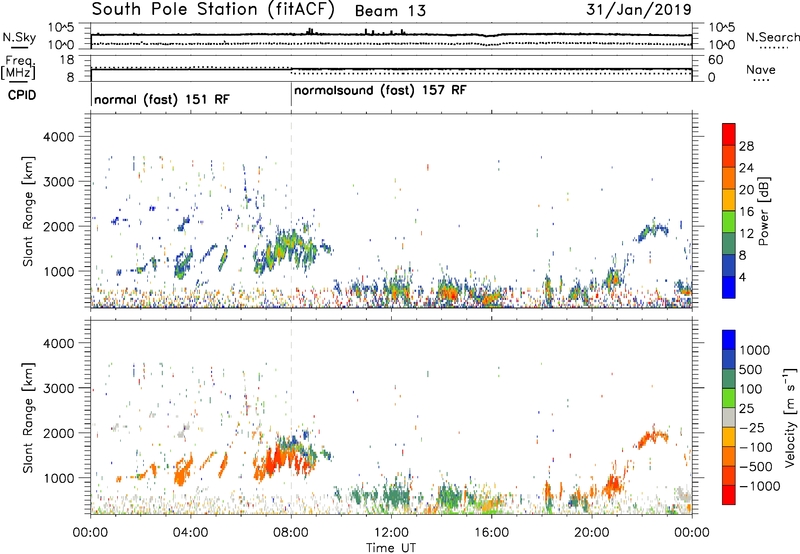
Task: Click the dashed 08:00 line in the power panel
Action: pyautogui.click(x=291, y=211)
